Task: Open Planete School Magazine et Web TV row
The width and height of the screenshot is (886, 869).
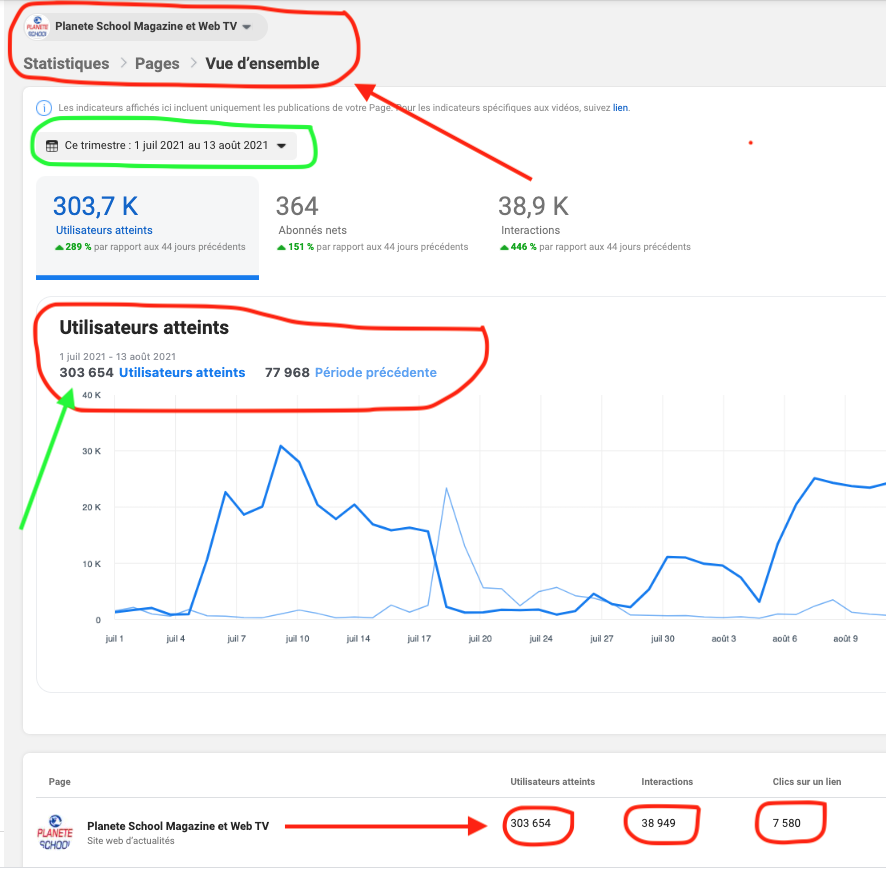Action: pyautogui.click(x=178, y=826)
